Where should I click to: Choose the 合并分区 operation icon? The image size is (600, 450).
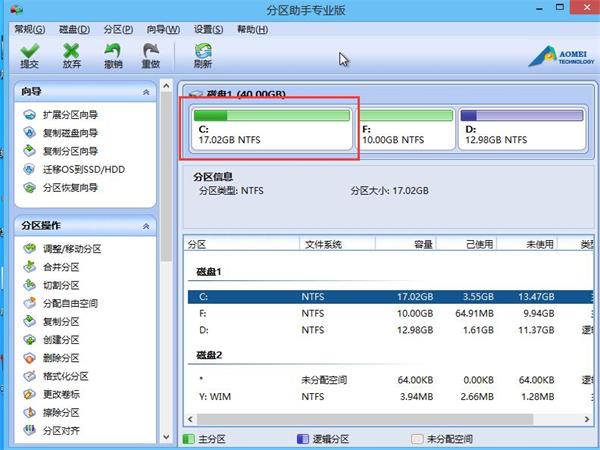point(29,267)
